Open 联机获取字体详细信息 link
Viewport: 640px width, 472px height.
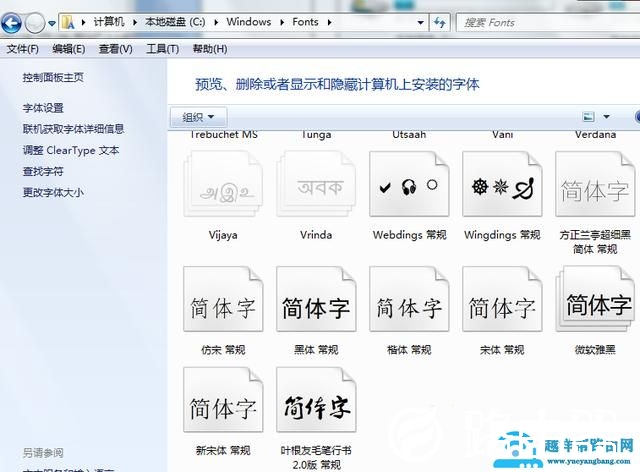(73, 129)
